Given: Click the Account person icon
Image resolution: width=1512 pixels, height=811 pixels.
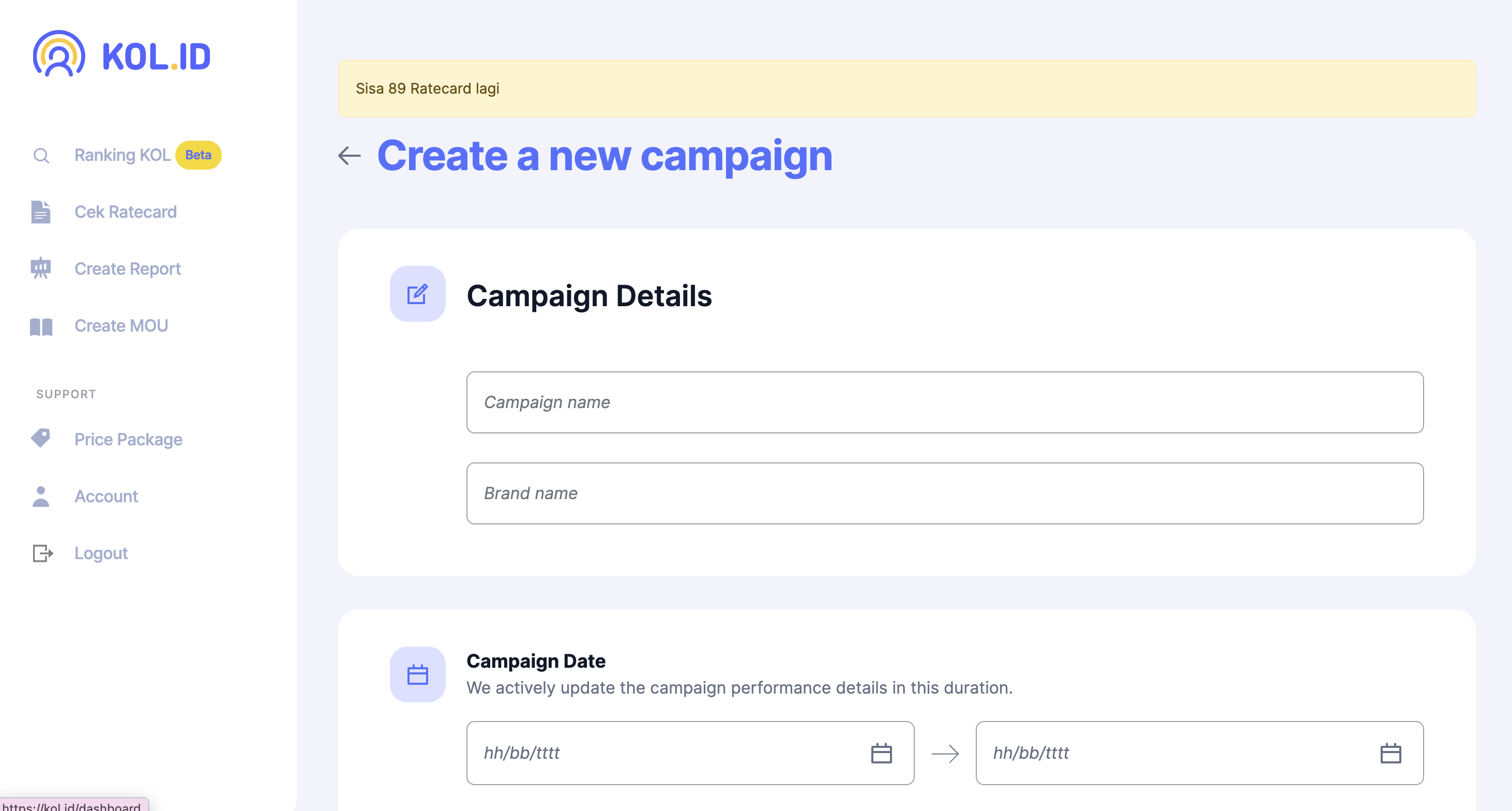Looking at the screenshot, I should 41,496.
